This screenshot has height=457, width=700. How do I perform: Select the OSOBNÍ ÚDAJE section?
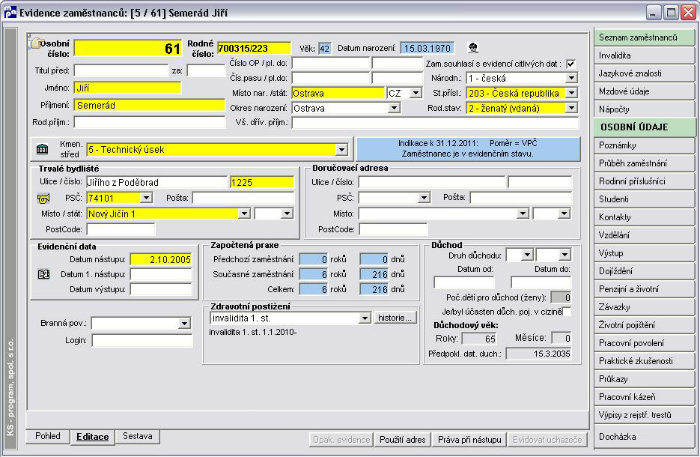[x=644, y=127]
